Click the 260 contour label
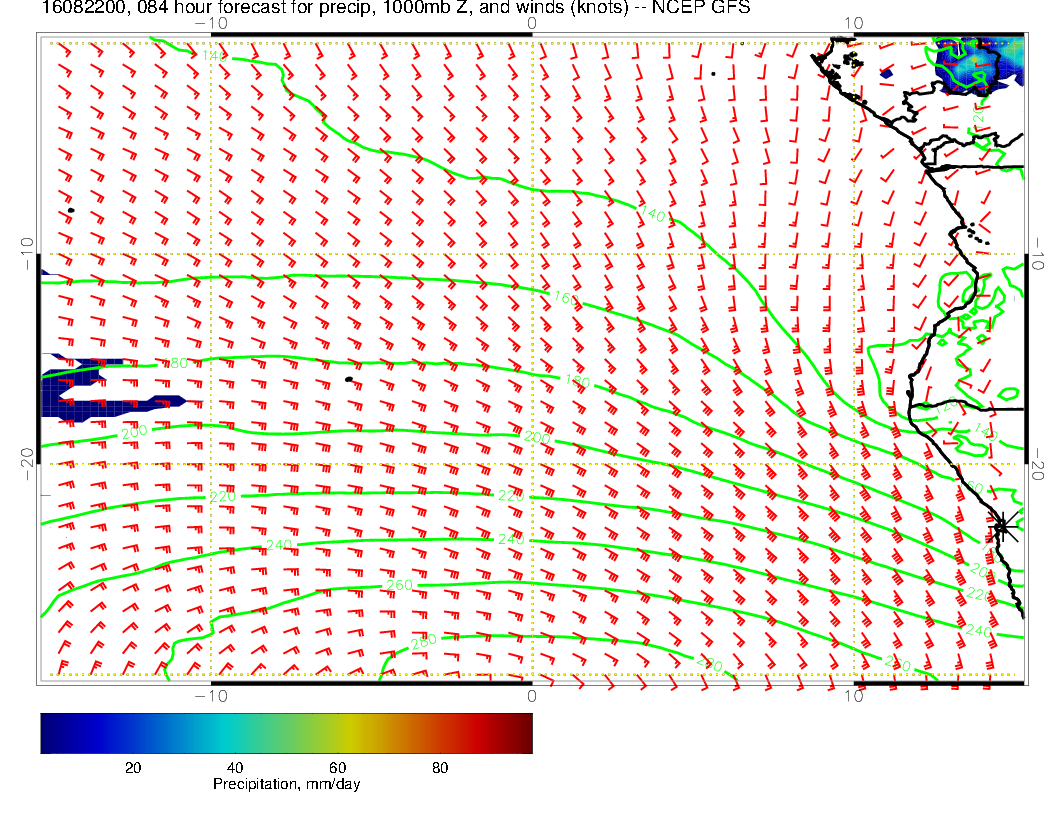Viewport: 1056px width, 816px height. coord(399,584)
